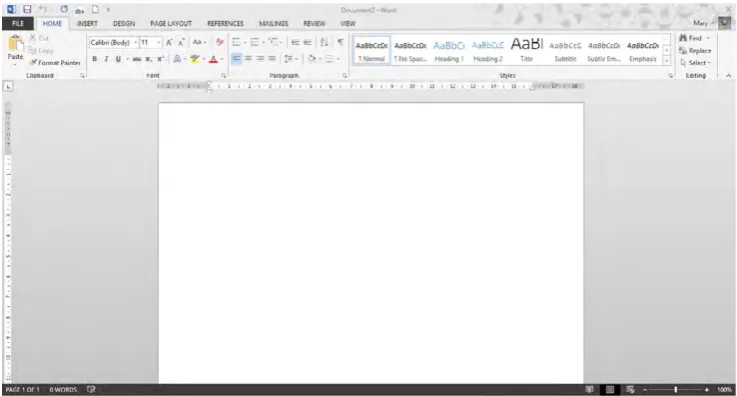Click the Text Effects outlined A icon
The image size is (737, 396).
pyautogui.click(x=177, y=59)
